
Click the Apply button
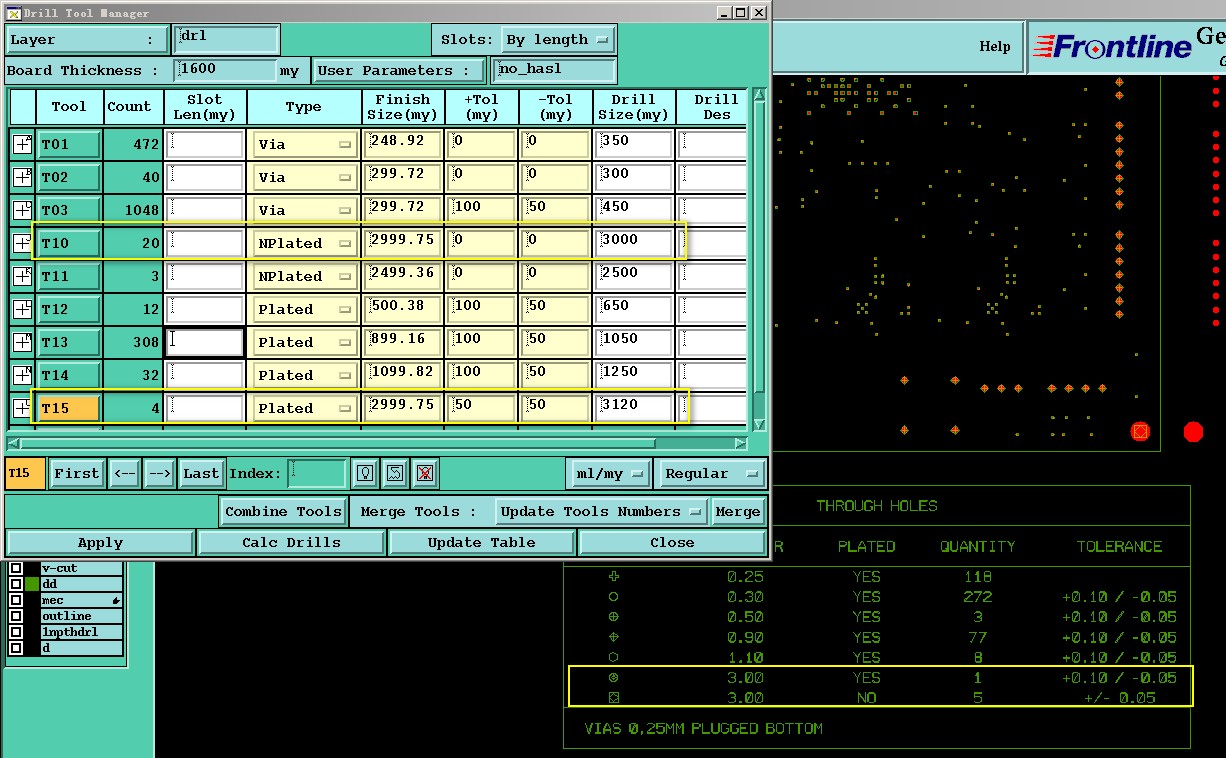coord(100,542)
